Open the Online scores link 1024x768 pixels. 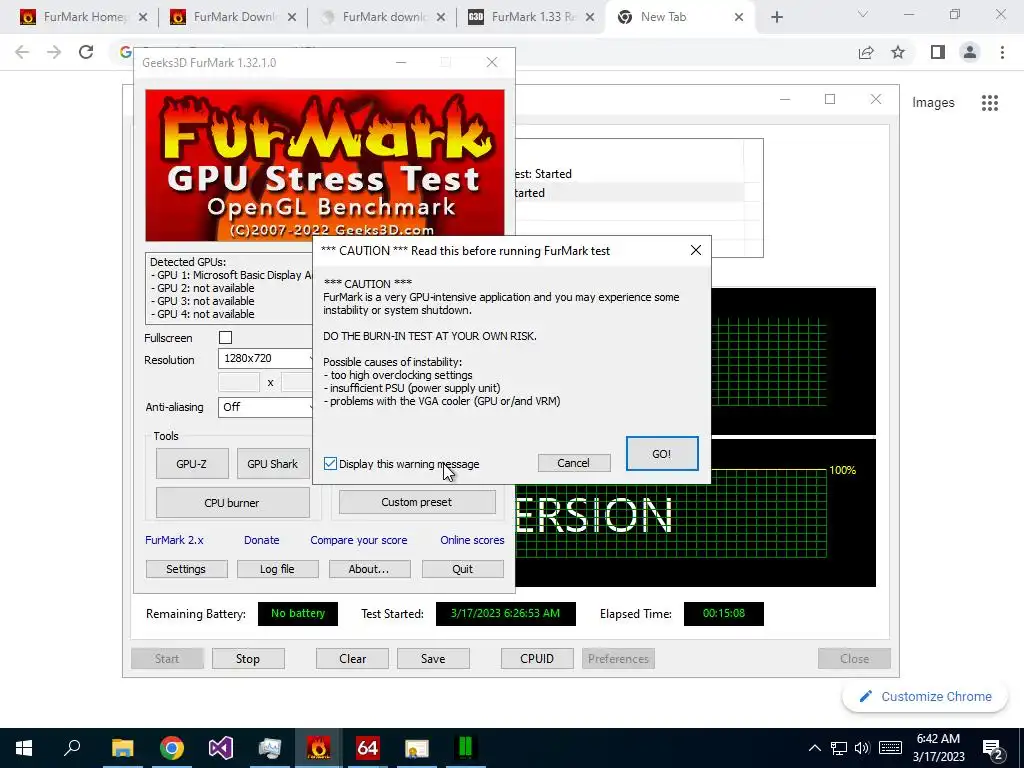coord(472,540)
